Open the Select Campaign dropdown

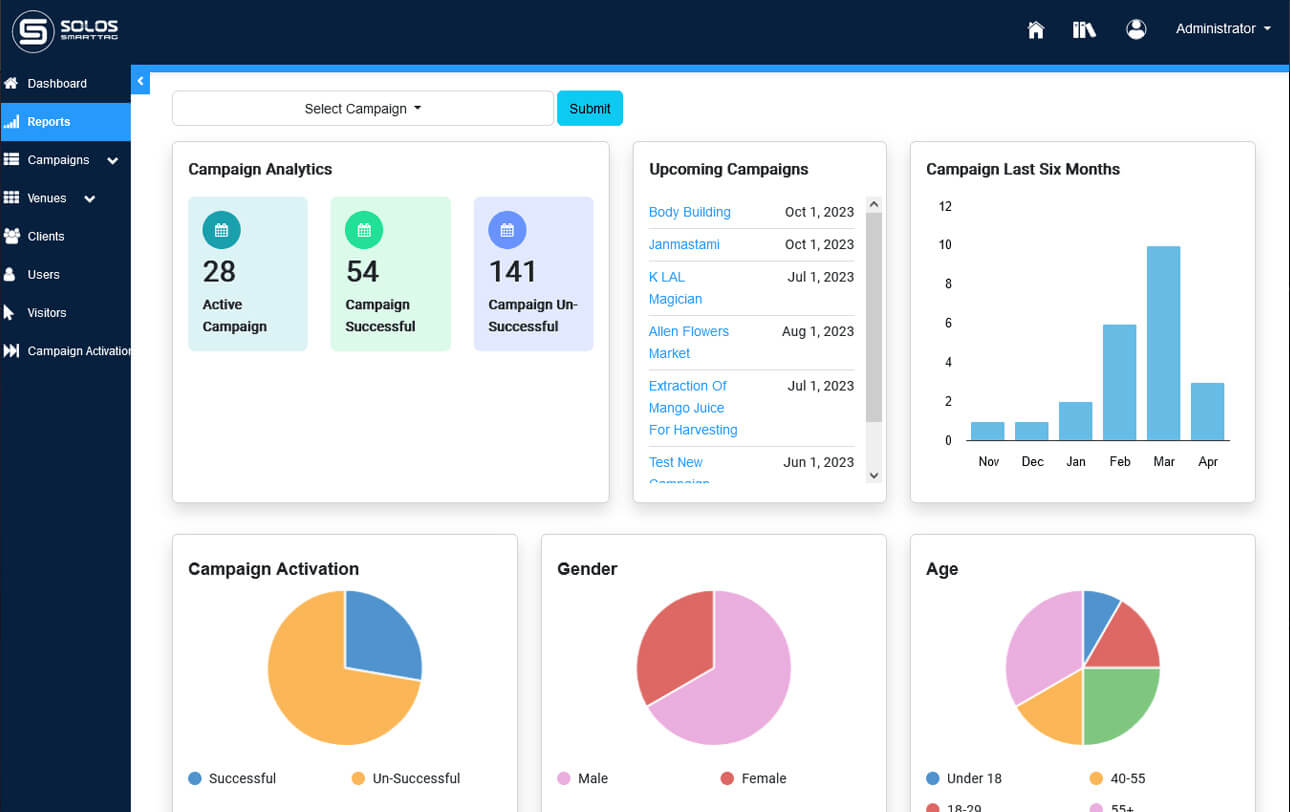pos(363,109)
